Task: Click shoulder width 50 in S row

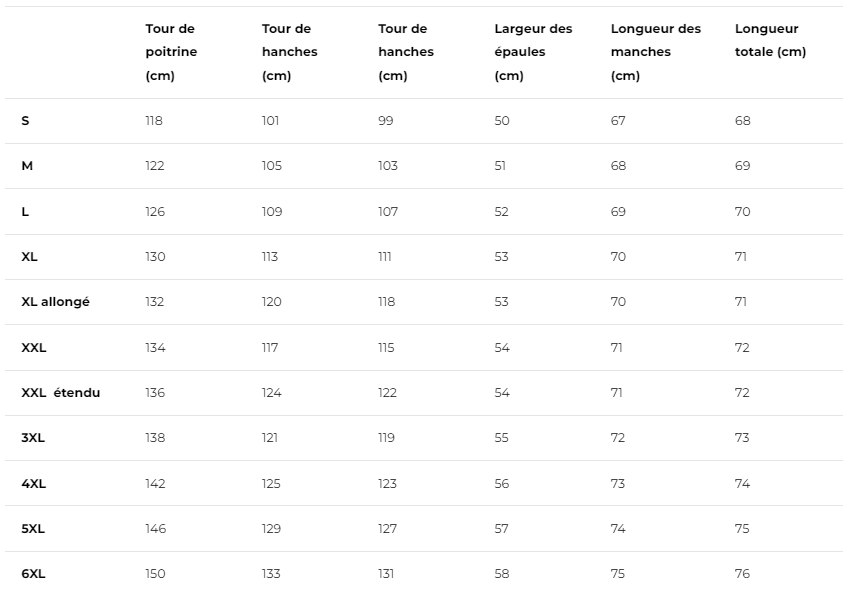Action: (502, 121)
